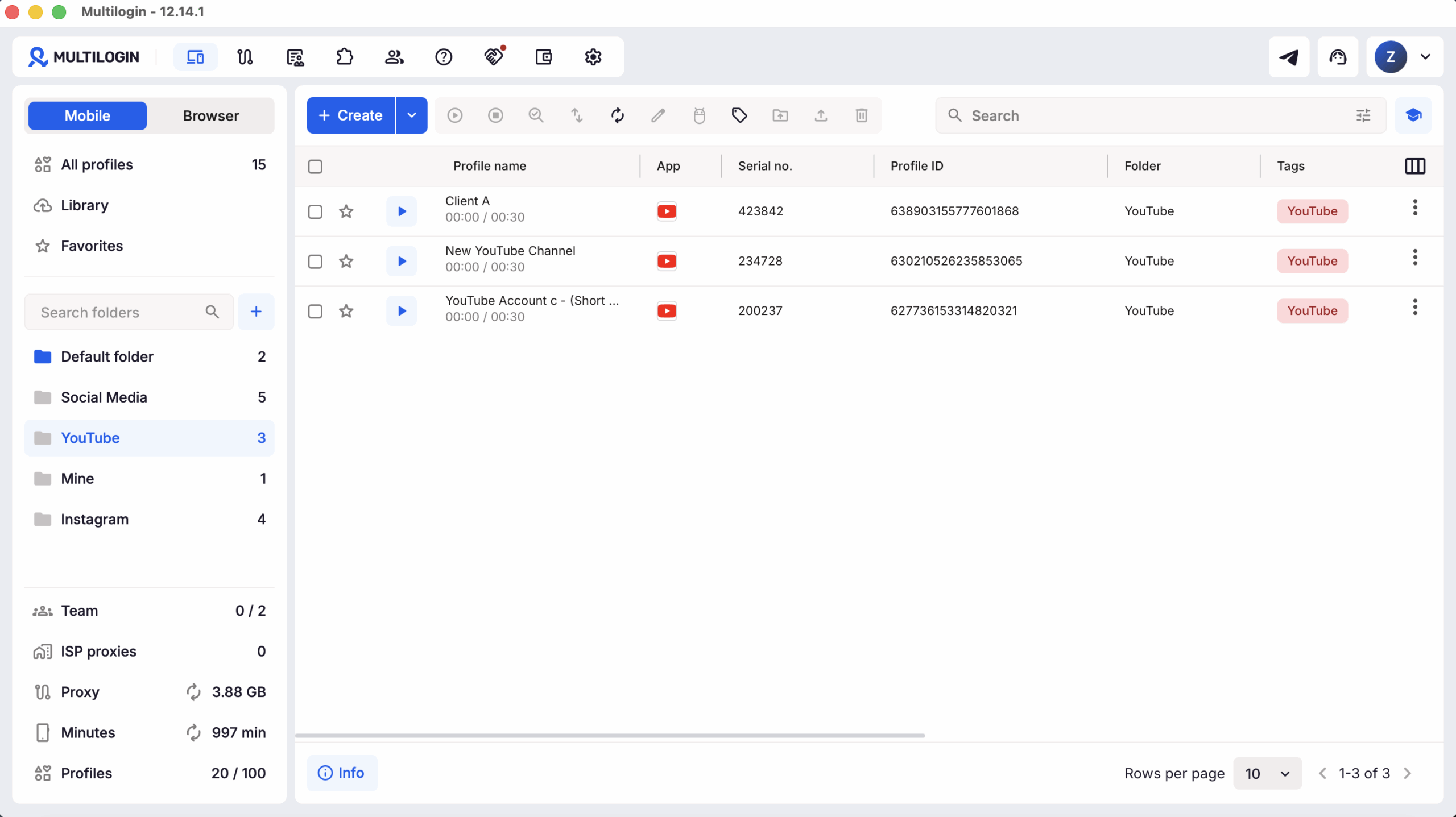The width and height of the screenshot is (1456, 817).
Task: Open All profiles in sidebar
Action: coord(150,165)
